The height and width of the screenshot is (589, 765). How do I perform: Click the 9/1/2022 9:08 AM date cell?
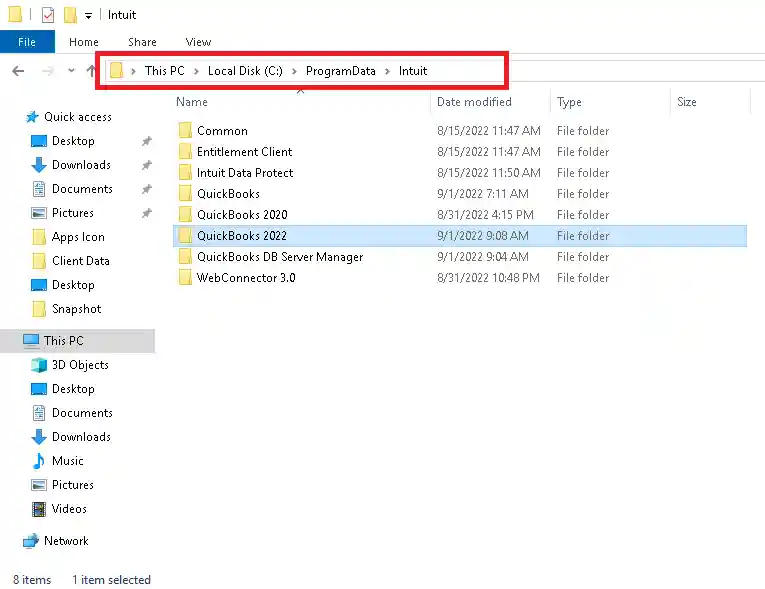(x=483, y=236)
